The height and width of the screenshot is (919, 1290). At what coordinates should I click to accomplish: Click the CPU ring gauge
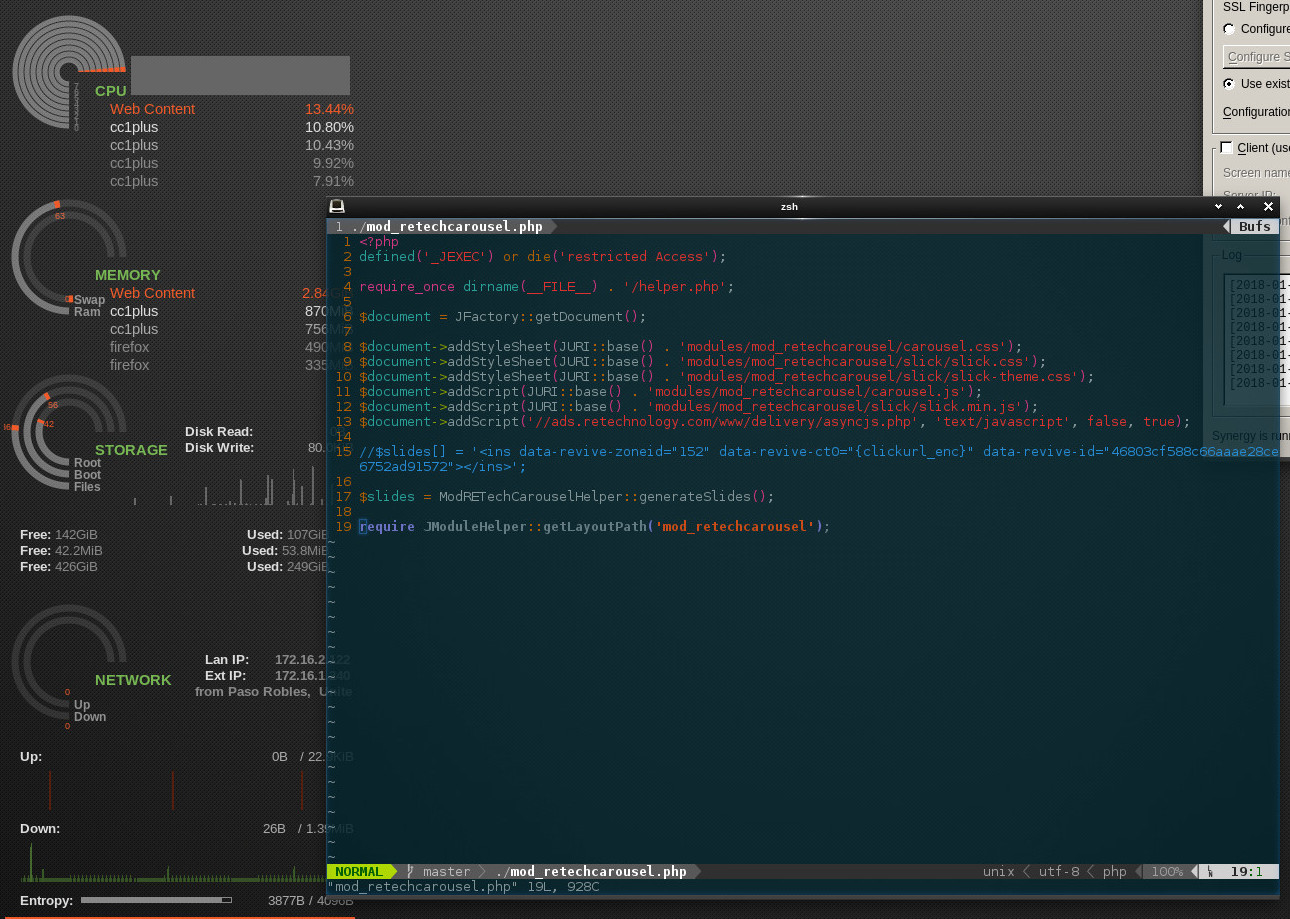coord(67,72)
